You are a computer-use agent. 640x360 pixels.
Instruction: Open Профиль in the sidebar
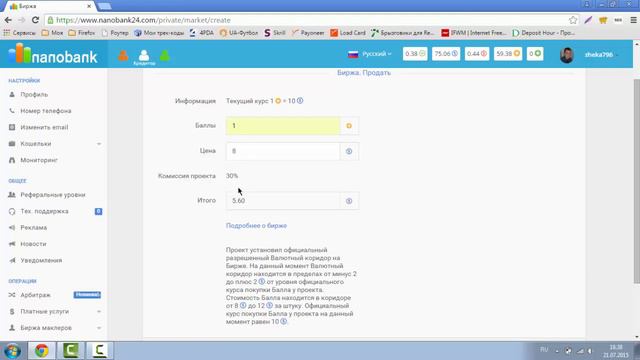tap(34, 94)
